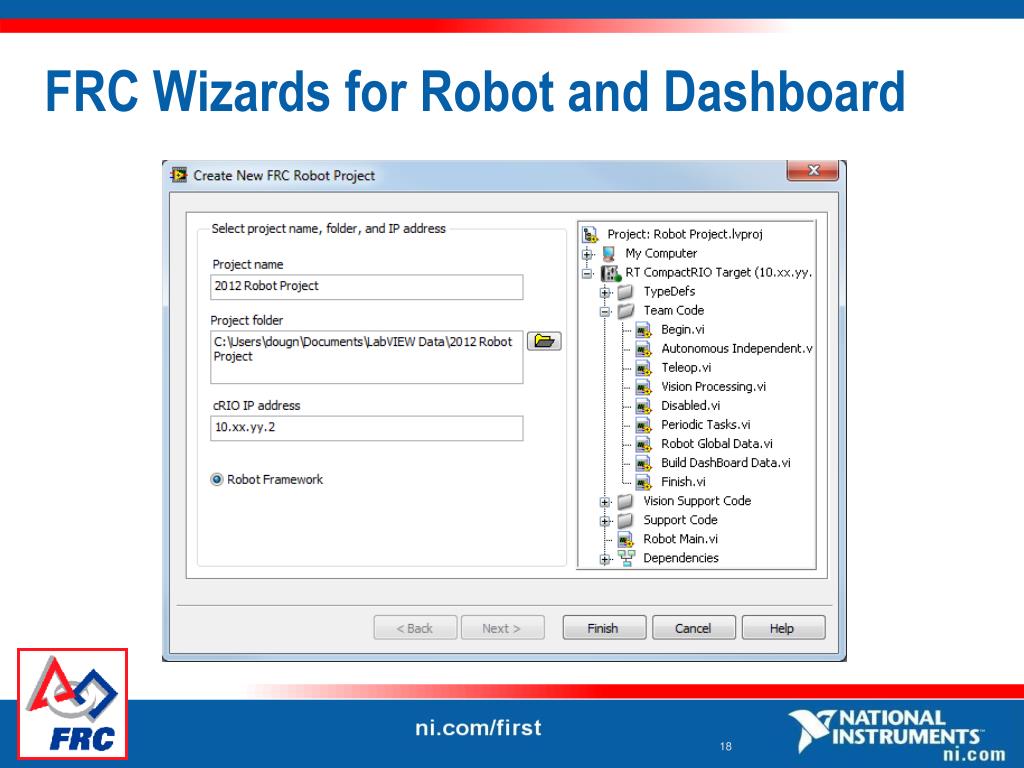The image size is (1024, 768).
Task: Click the Team Code folder icon
Action: pyautogui.click(x=626, y=310)
